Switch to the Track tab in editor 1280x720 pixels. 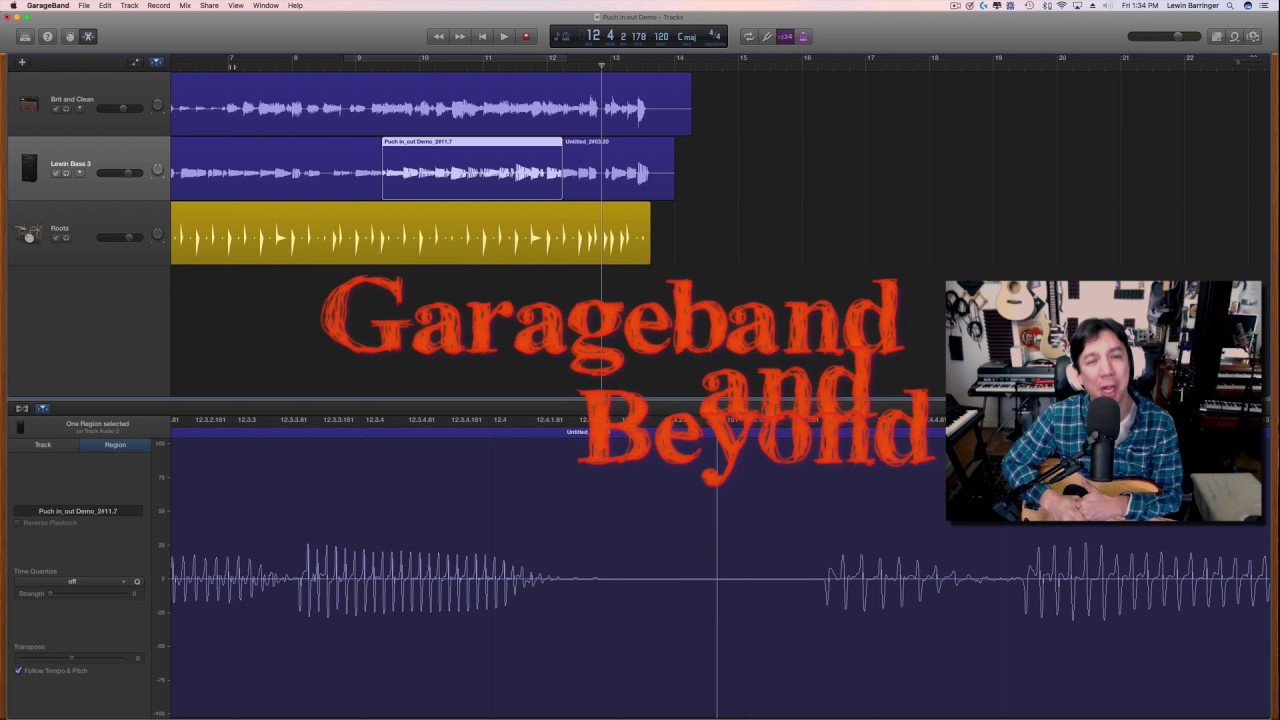[43, 445]
